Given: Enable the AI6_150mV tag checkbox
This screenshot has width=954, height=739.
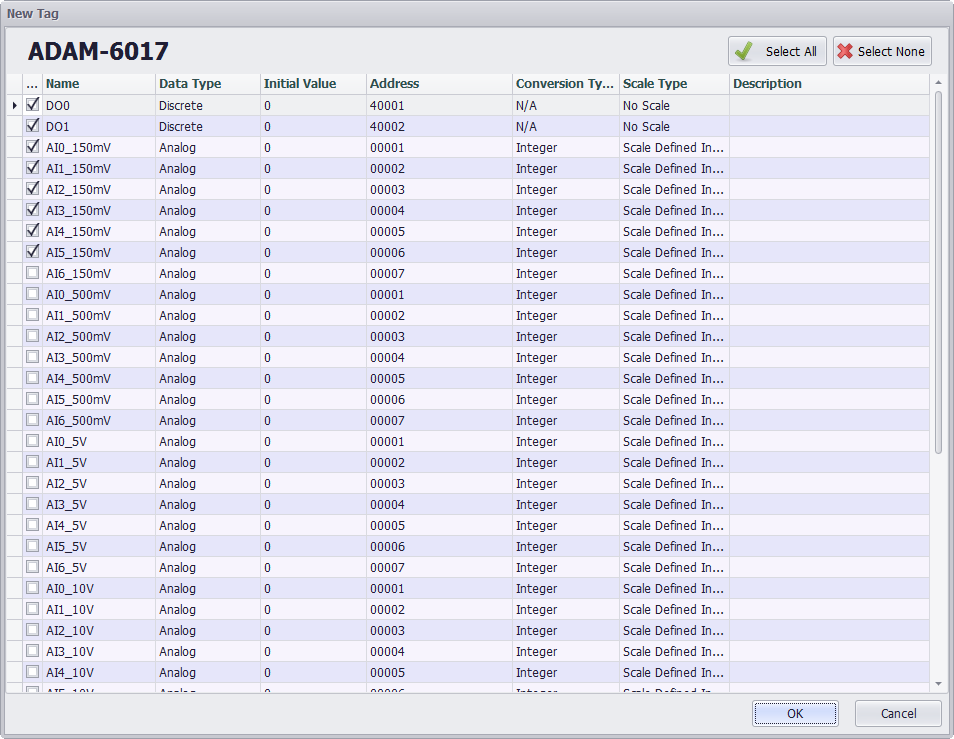Looking at the screenshot, I should [33, 273].
